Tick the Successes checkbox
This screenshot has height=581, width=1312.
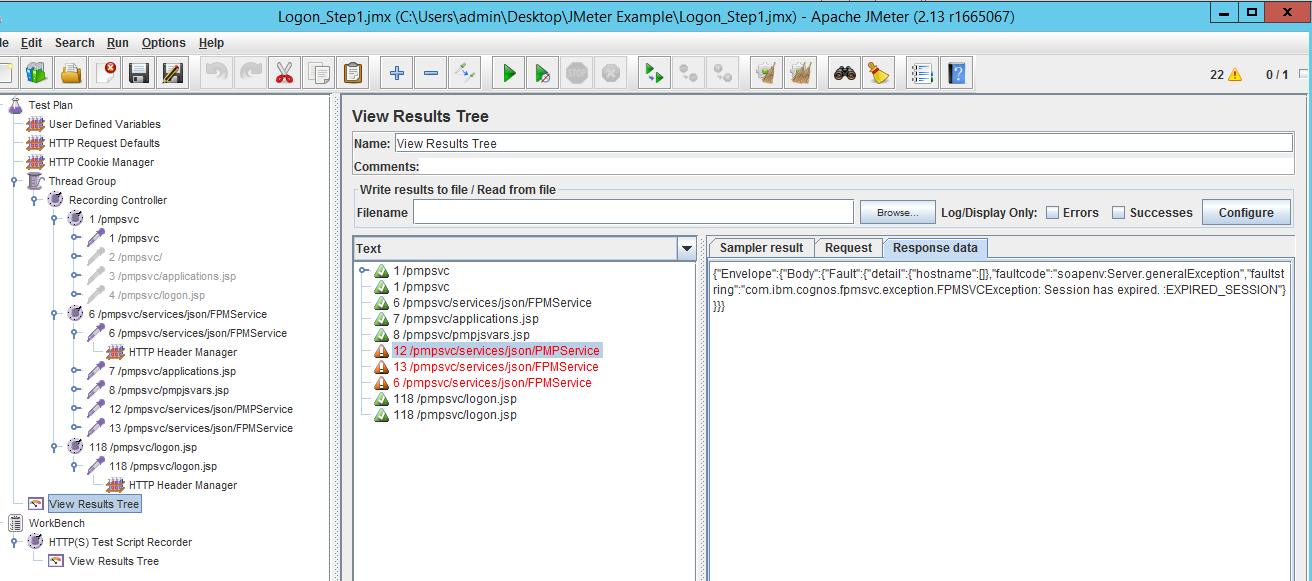[1119, 212]
